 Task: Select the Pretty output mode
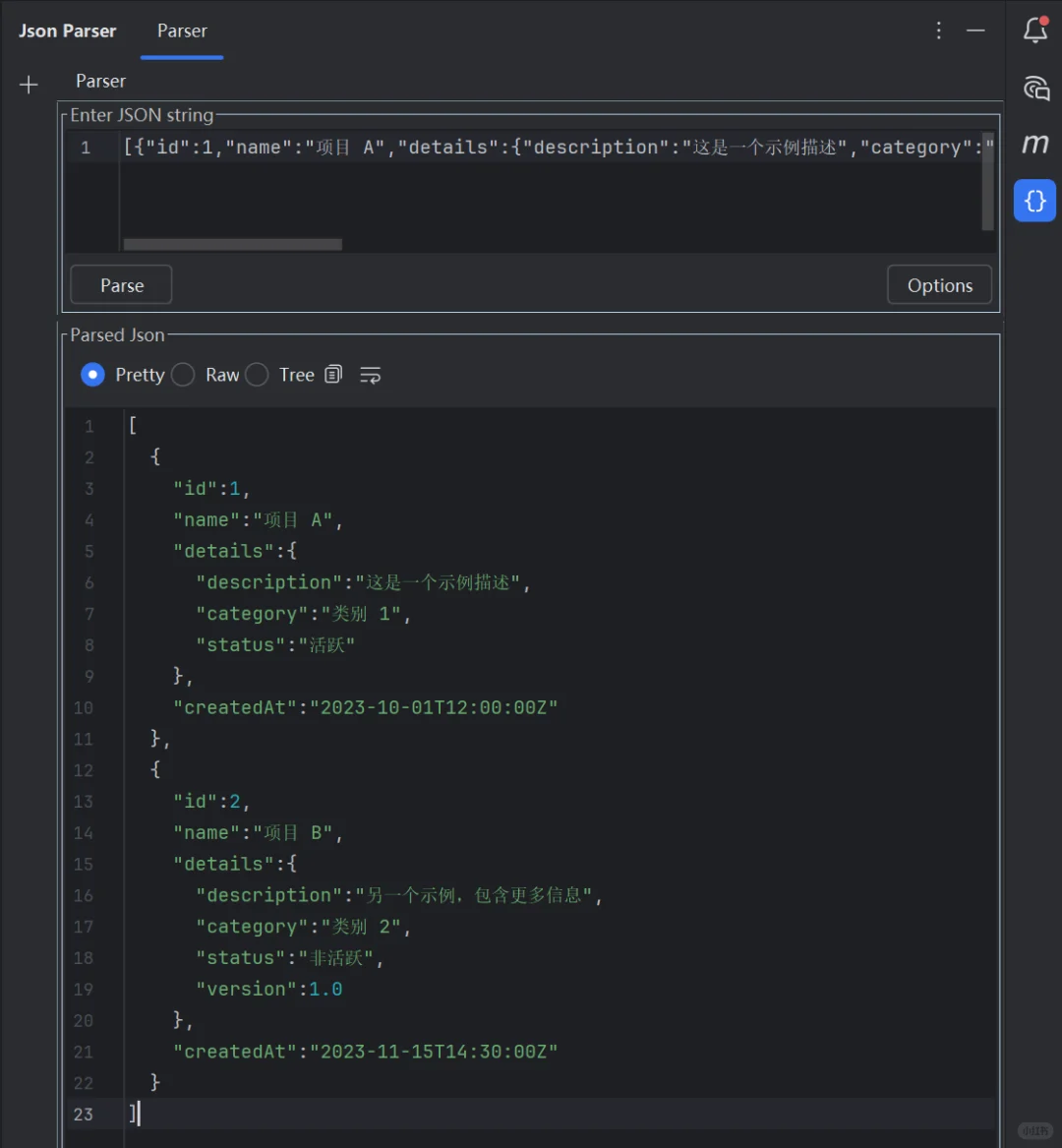92,375
